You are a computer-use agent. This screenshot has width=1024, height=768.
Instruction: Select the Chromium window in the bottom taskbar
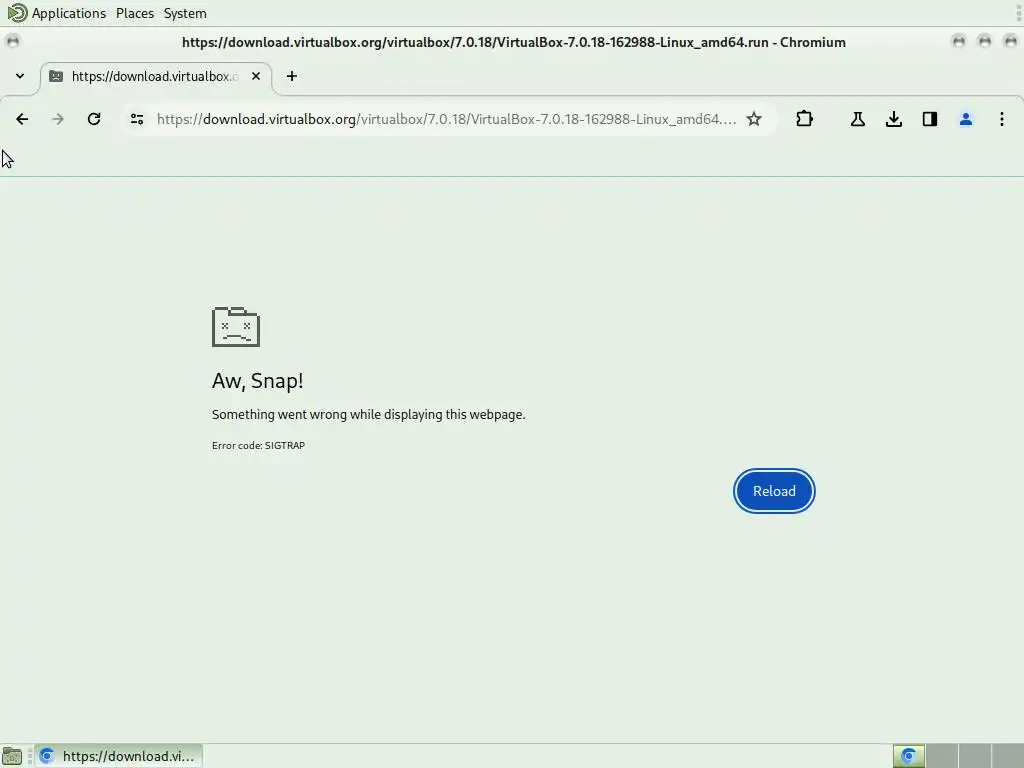coord(118,756)
